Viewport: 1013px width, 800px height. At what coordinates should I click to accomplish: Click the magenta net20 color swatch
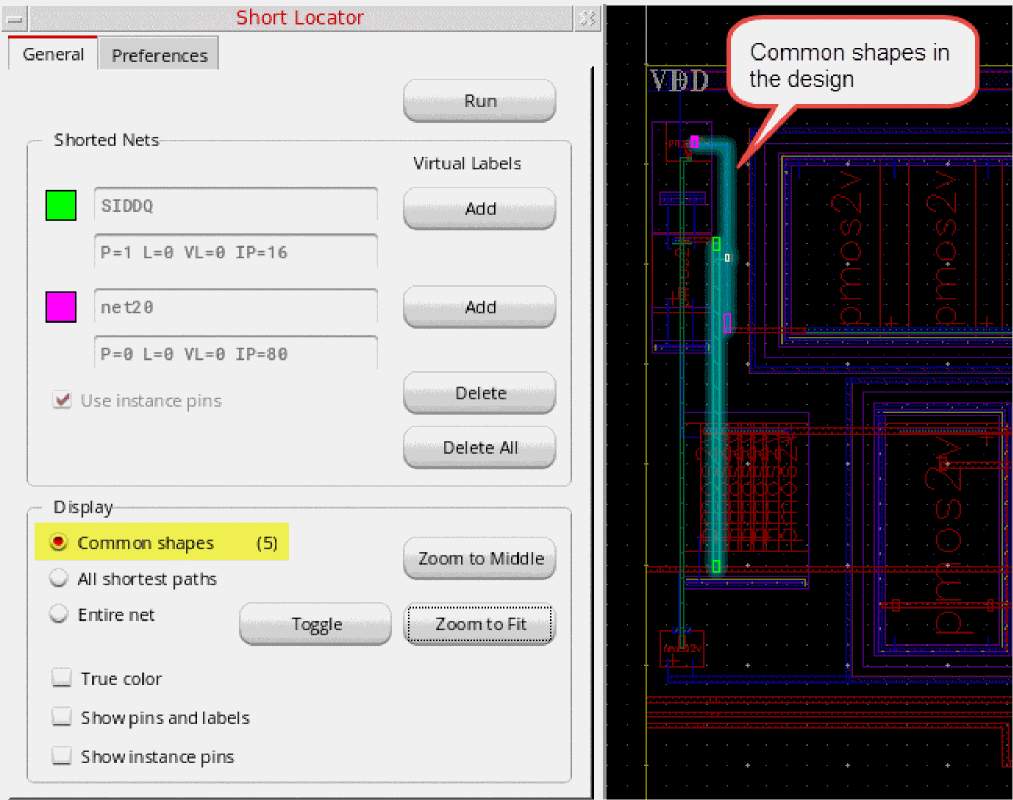coord(61,307)
